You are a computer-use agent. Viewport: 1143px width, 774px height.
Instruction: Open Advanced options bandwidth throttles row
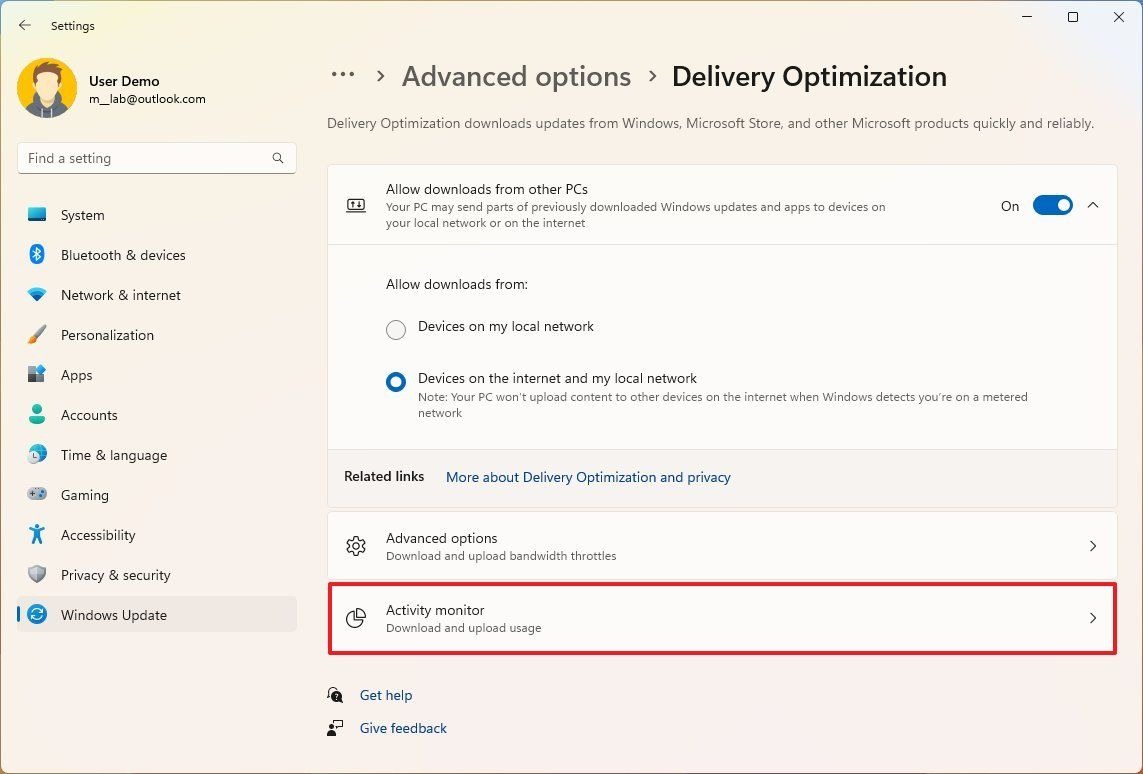[x=722, y=546]
